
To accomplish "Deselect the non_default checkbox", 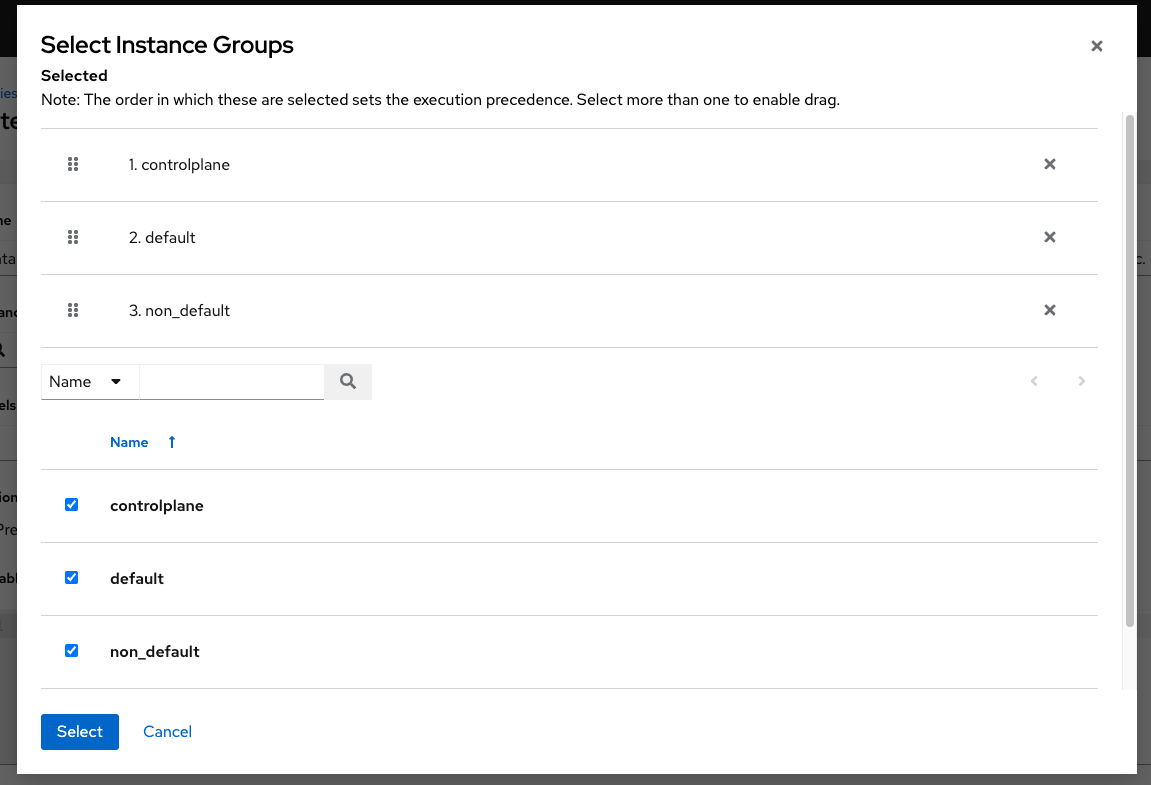I will 71,650.
